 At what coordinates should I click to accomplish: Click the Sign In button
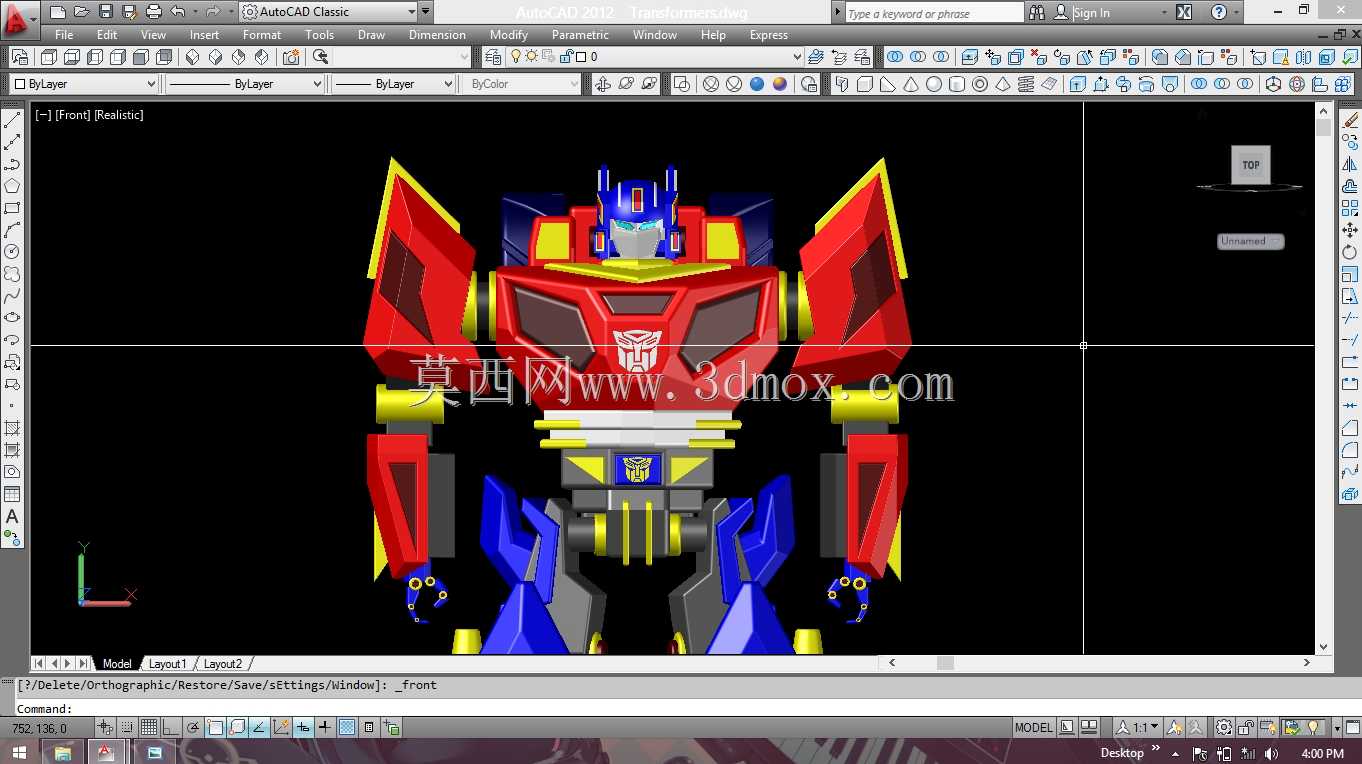pyautogui.click(x=1091, y=13)
